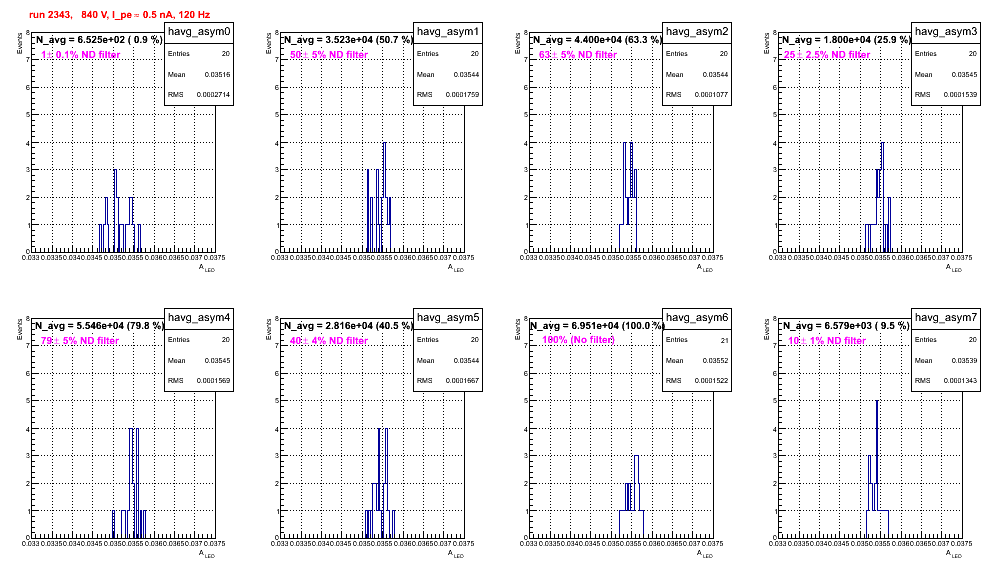Screen dimensions: 996x572
Task: Select the havg_asym5 stats box title
Action: click(x=448, y=318)
